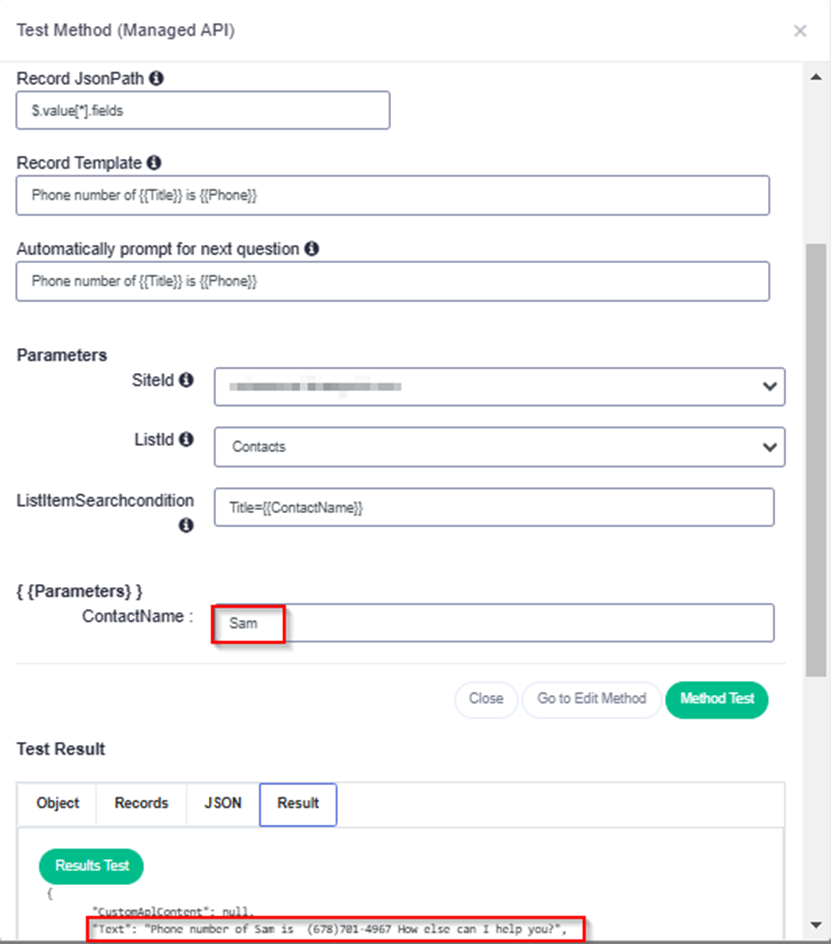Click the Record JsonPath input field

tap(203, 110)
